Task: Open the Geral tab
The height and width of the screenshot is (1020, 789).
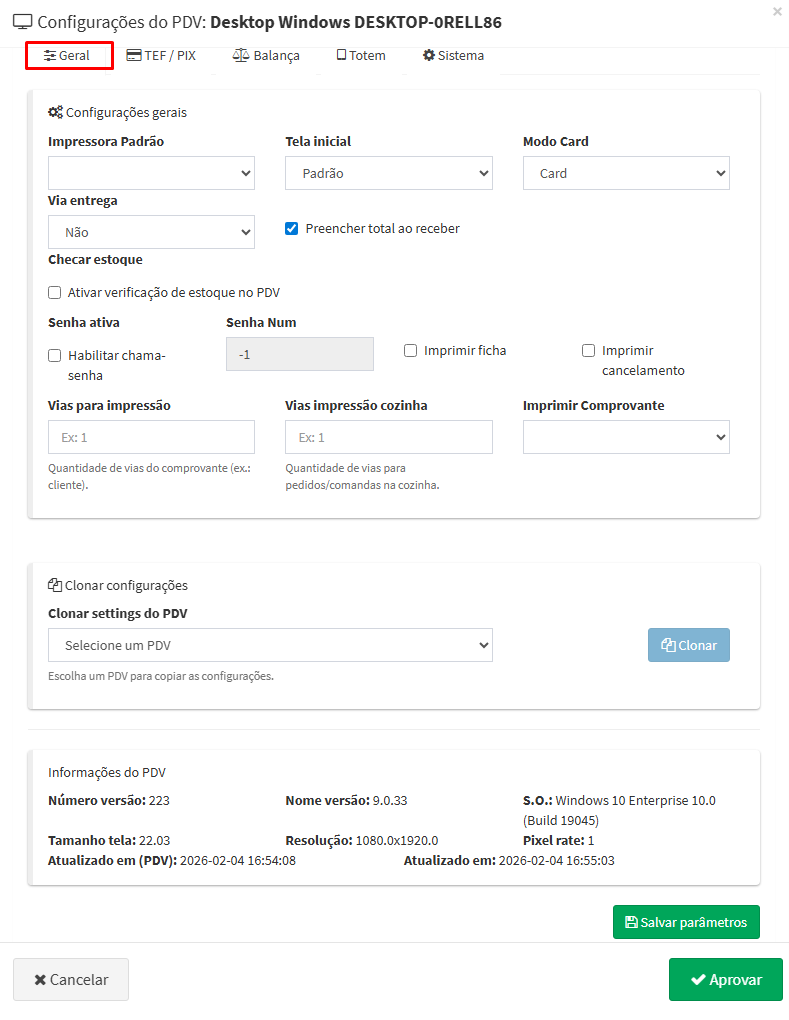Action: click(x=68, y=56)
